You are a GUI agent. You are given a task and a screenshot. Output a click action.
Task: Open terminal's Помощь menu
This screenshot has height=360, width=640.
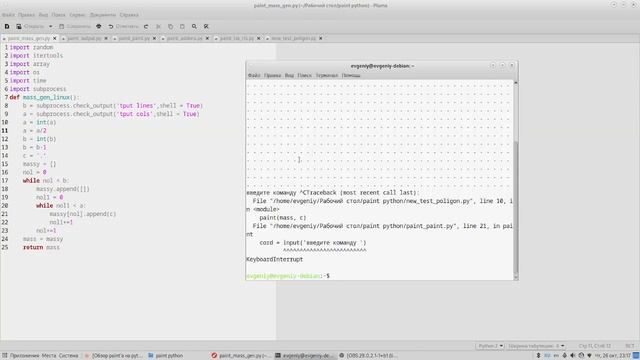[x=351, y=76]
